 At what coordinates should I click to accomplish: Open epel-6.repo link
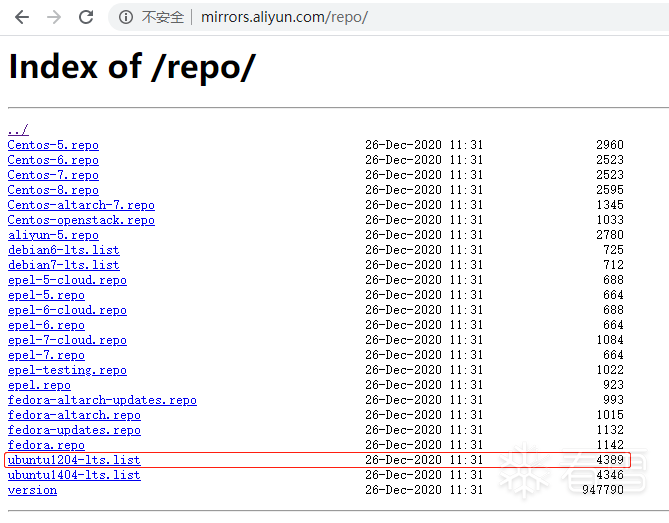pos(46,325)
